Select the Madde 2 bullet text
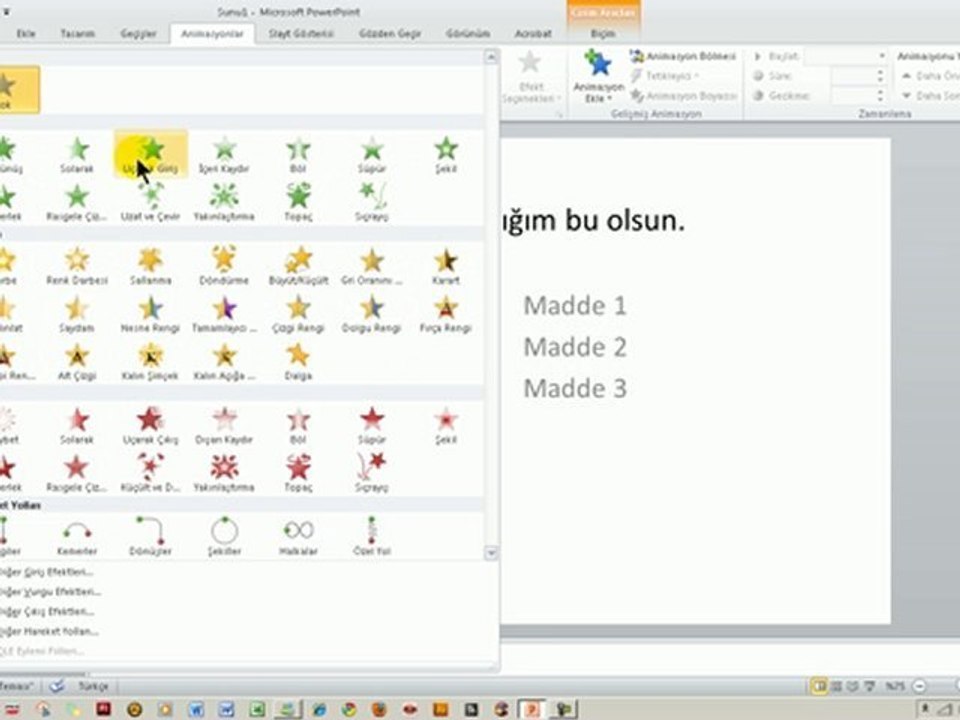Image resolution: width=960 pixels, height=720 pixels. coord(575,347)
